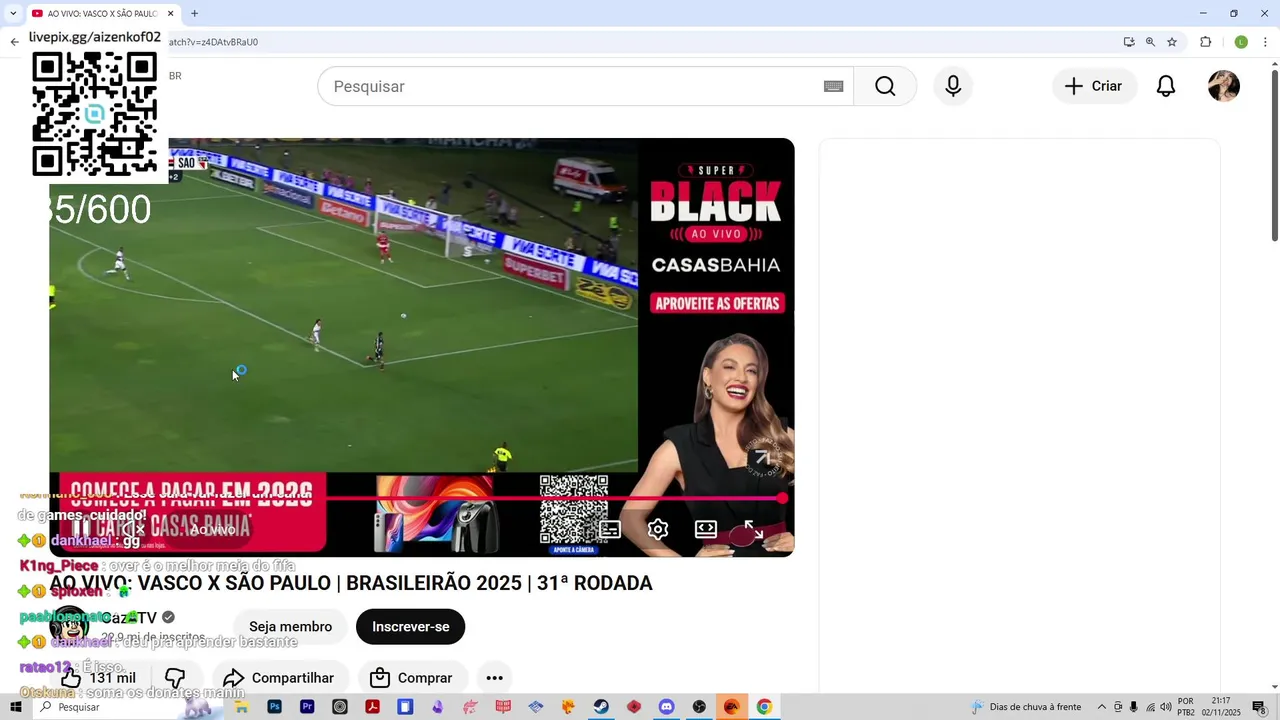The height and width of the screenshot is (720, 1280).
Task: Share the video via Compartilhar
Action: tap(279, 678)
